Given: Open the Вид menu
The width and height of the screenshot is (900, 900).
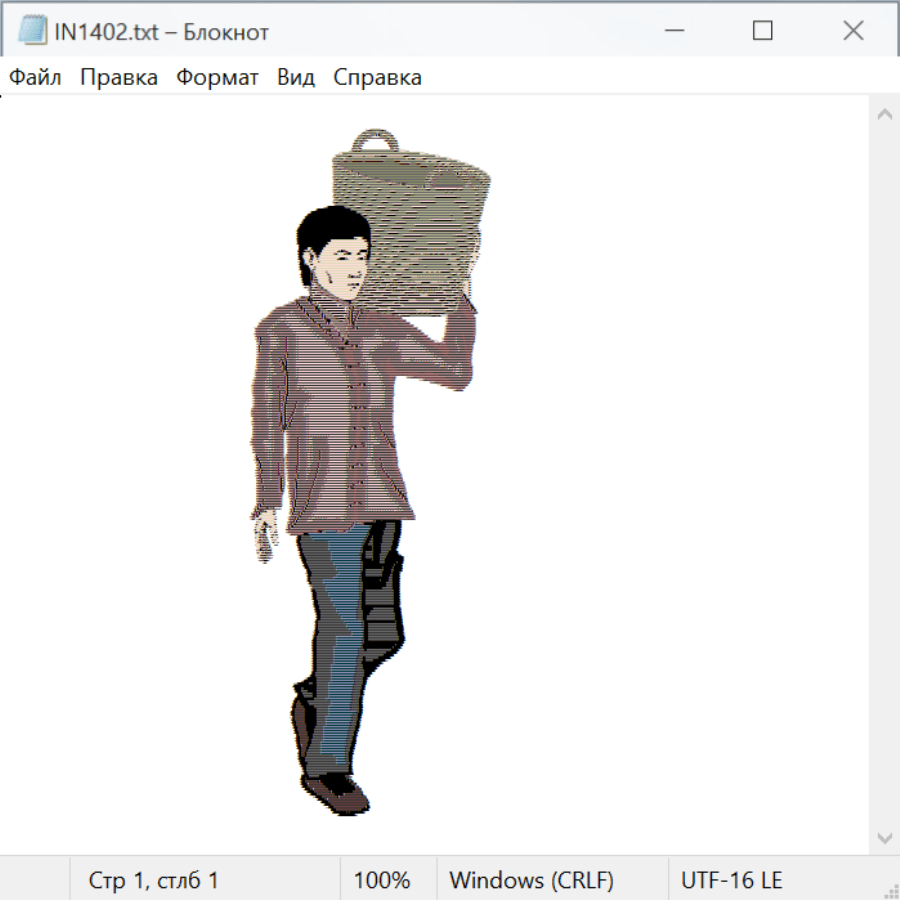Looking at the screenshot, I should pos(296,78).
